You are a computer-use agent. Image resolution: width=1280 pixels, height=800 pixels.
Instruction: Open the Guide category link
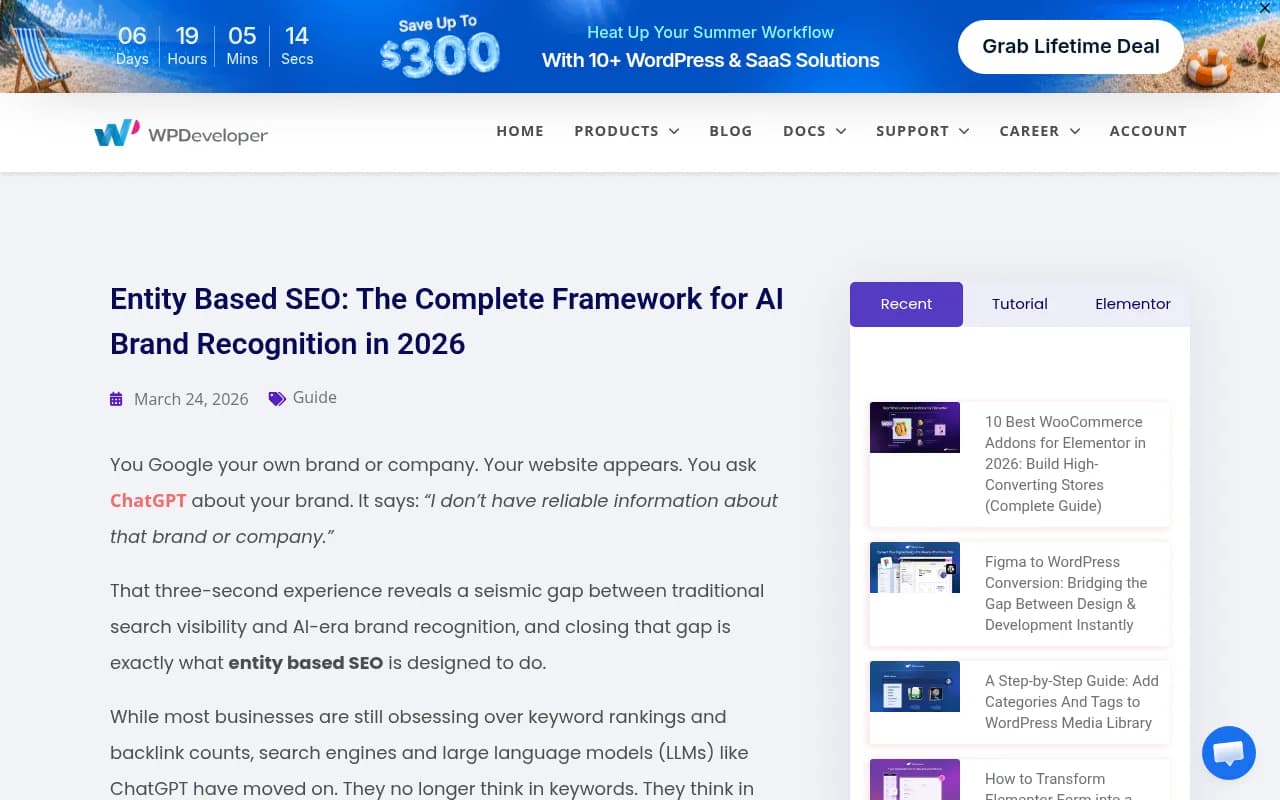314,398
